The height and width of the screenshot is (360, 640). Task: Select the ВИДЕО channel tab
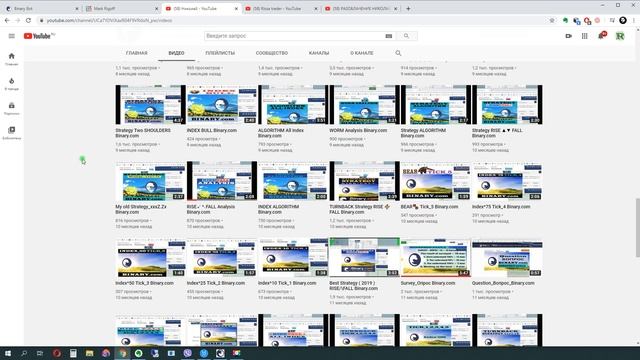[x=176, y=53]
